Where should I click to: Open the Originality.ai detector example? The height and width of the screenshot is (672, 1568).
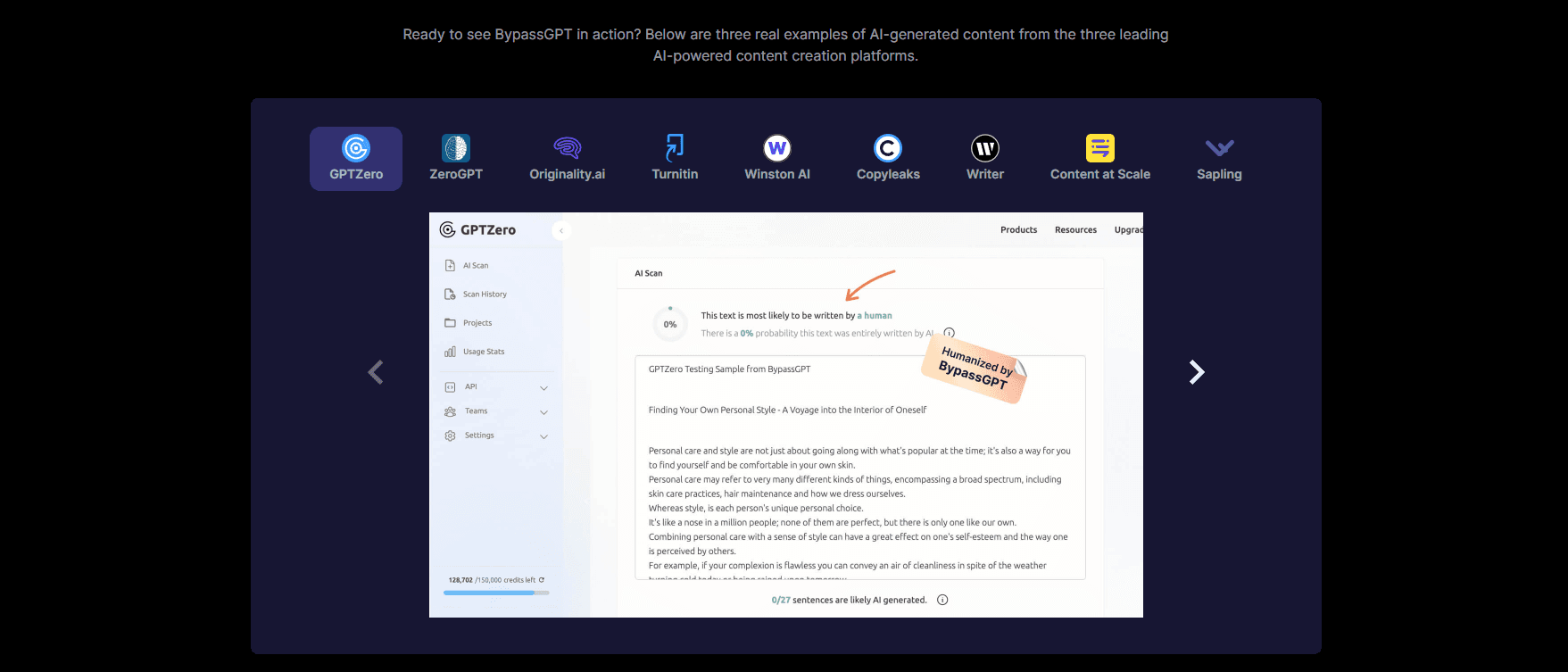[x=567, y=159]
